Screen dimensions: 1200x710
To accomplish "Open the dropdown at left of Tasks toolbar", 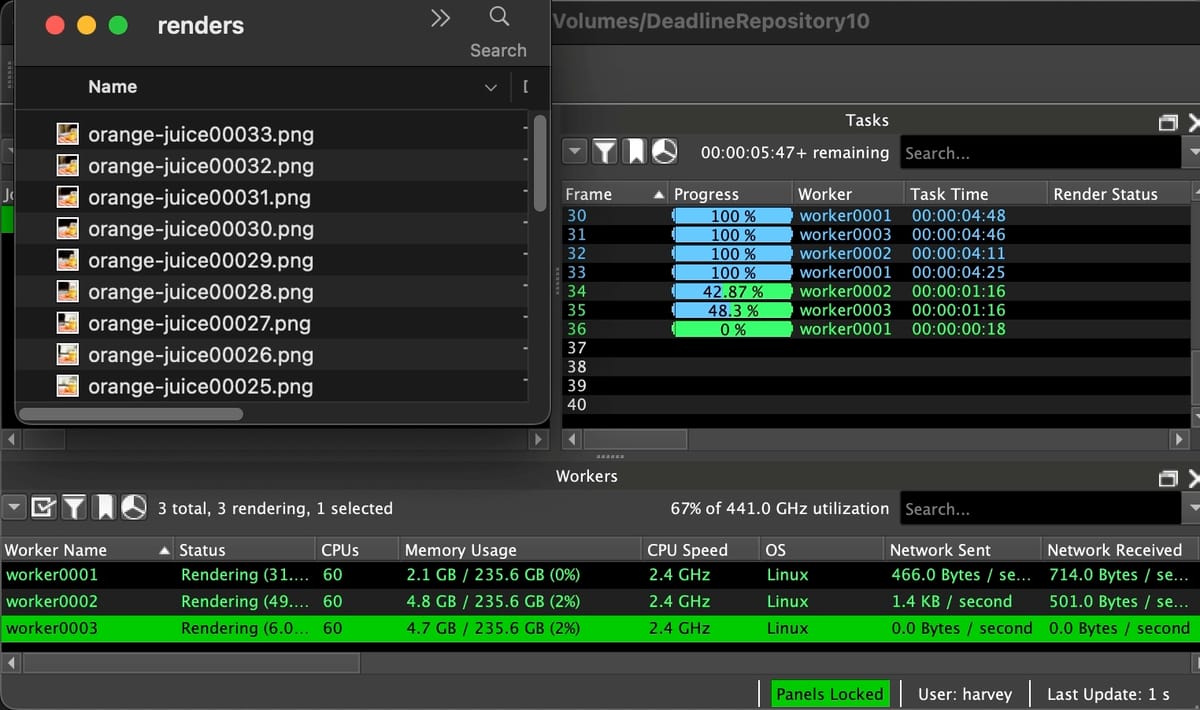I will coord(574,151).
